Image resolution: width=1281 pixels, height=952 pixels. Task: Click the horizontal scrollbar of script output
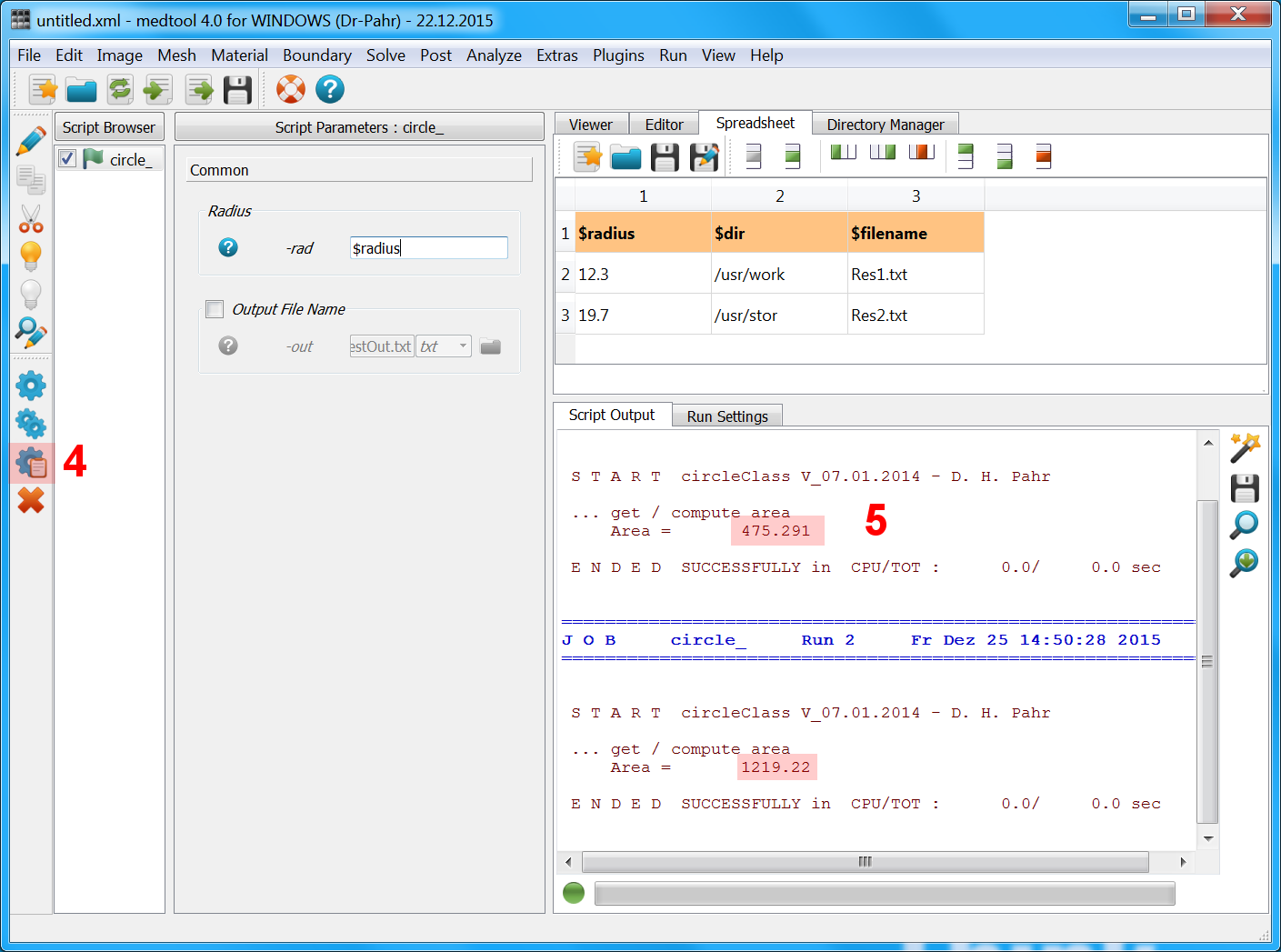coord(866,861)
